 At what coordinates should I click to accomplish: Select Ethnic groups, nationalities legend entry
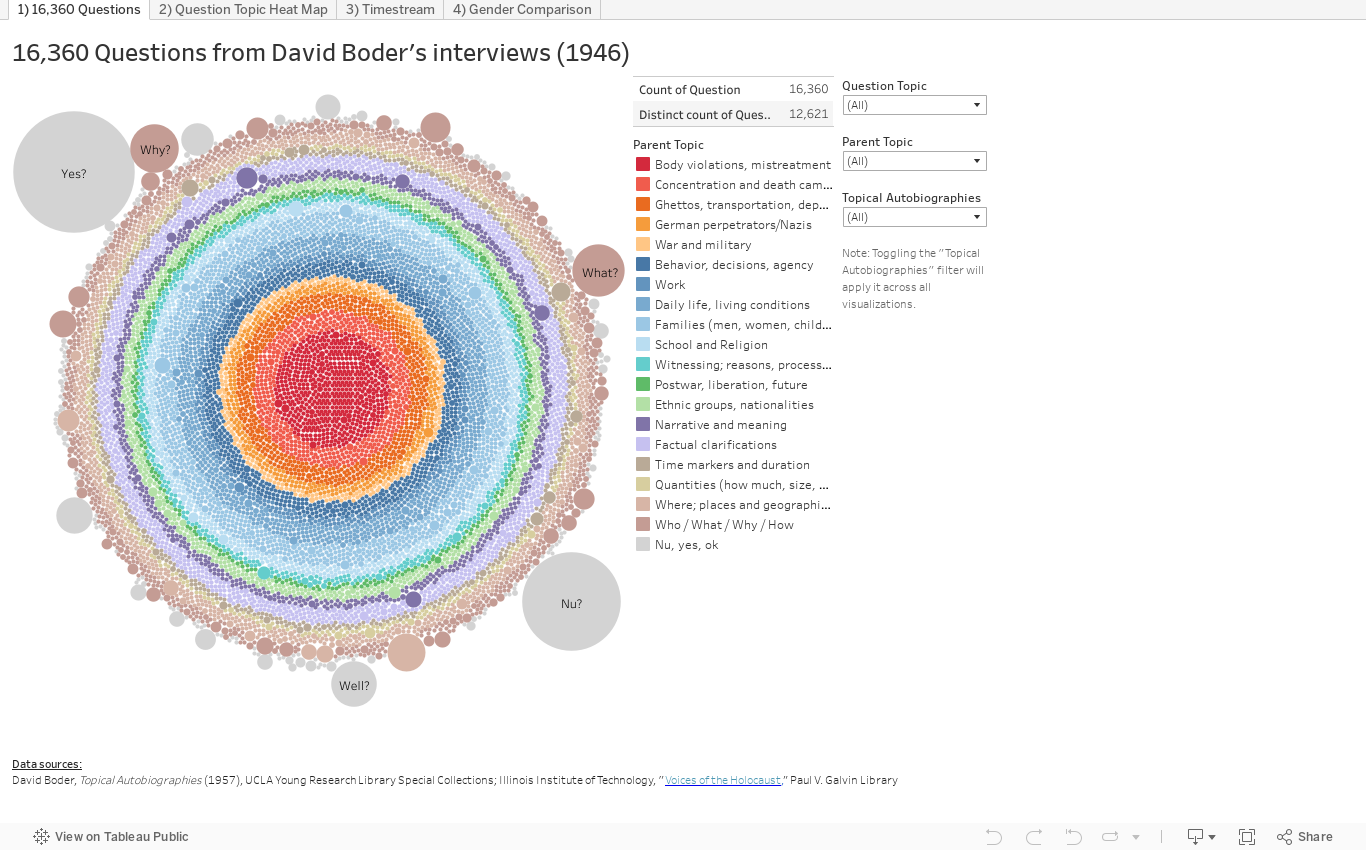(x=733, y=404)
